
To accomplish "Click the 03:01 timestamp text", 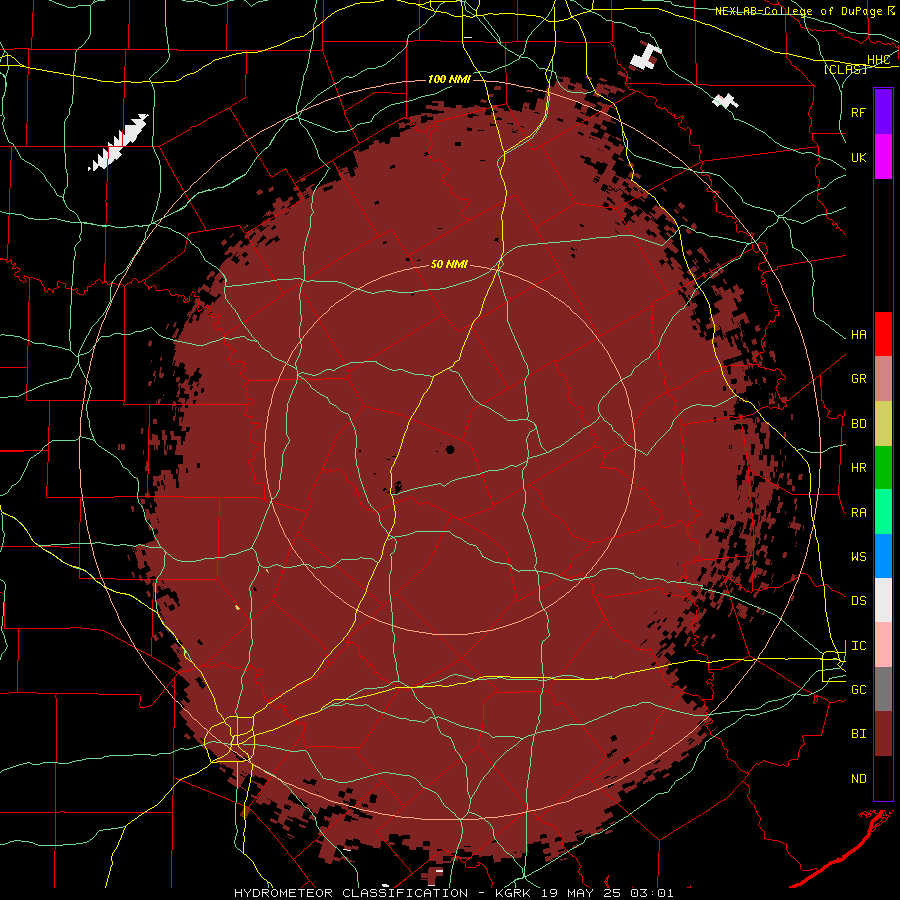I will coord(651,893).
